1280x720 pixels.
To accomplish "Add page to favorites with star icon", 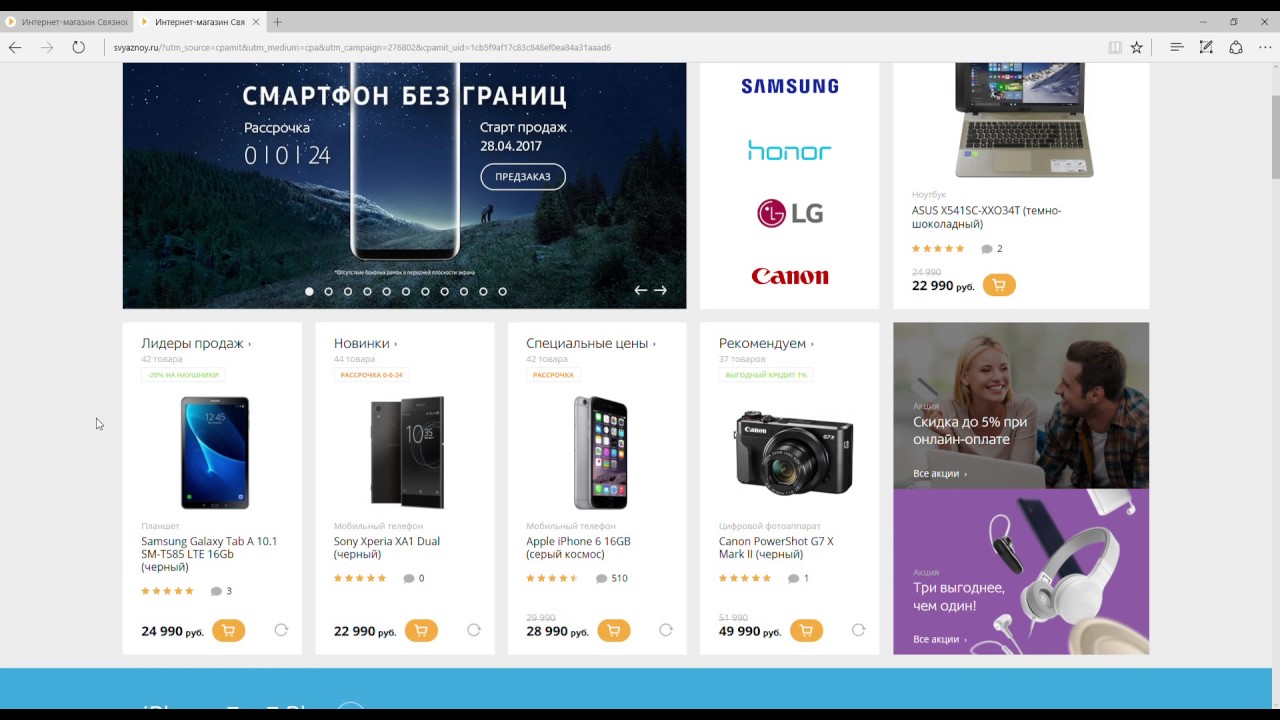I will click(x=1136, y=47).
